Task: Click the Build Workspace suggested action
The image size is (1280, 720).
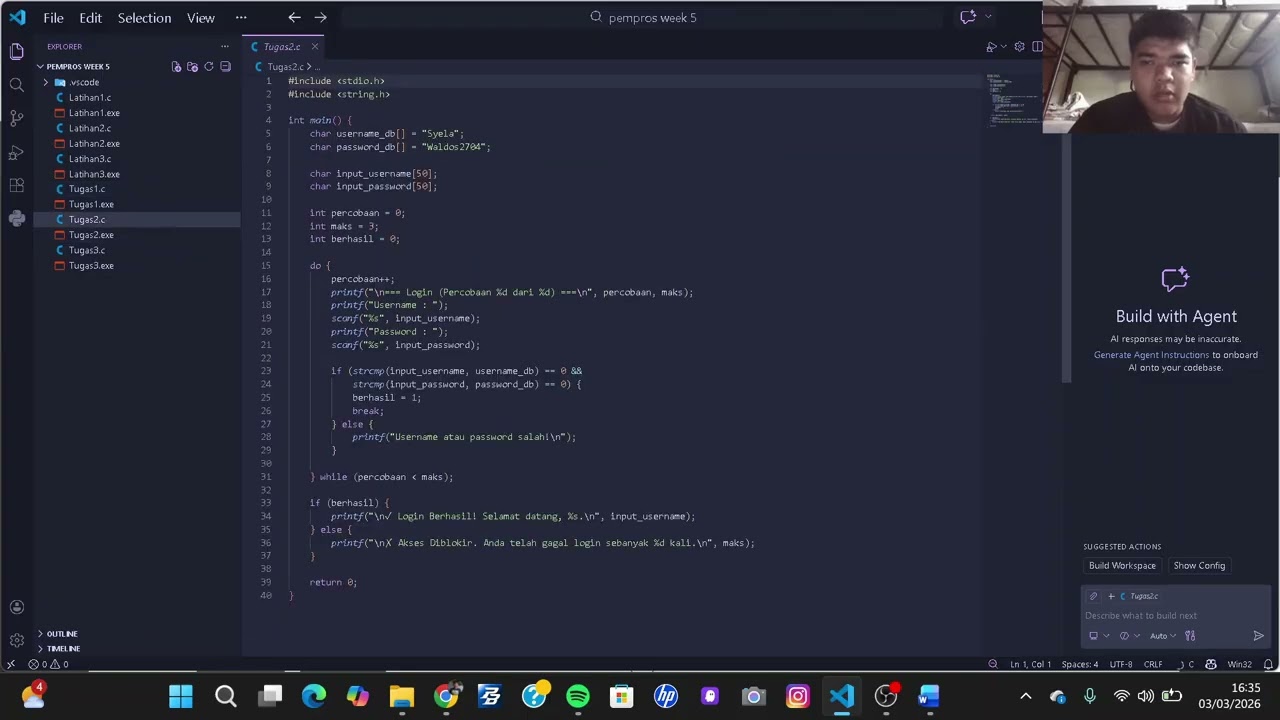Action: [x=1122, y=566]
